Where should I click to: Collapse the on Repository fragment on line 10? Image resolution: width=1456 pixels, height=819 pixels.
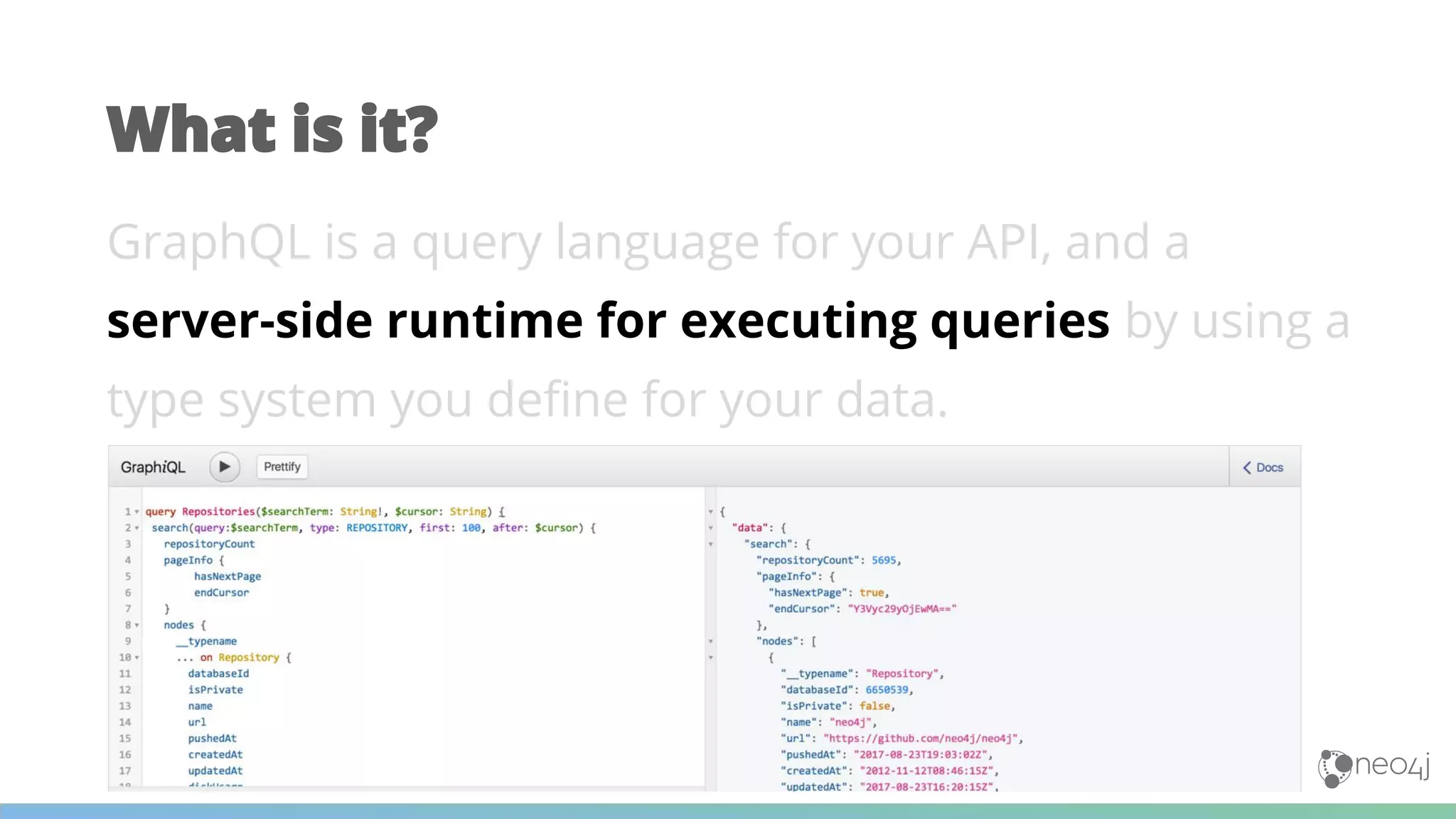[x=136, y=658]
